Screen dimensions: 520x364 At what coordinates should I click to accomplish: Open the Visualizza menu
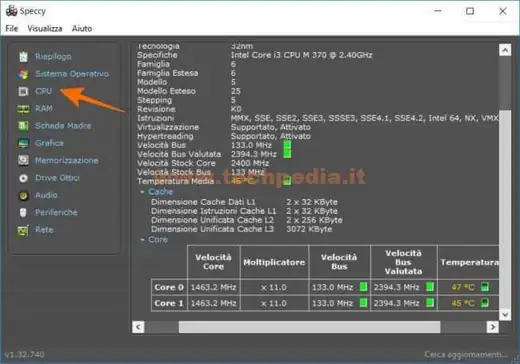click(x=45, y=29)
